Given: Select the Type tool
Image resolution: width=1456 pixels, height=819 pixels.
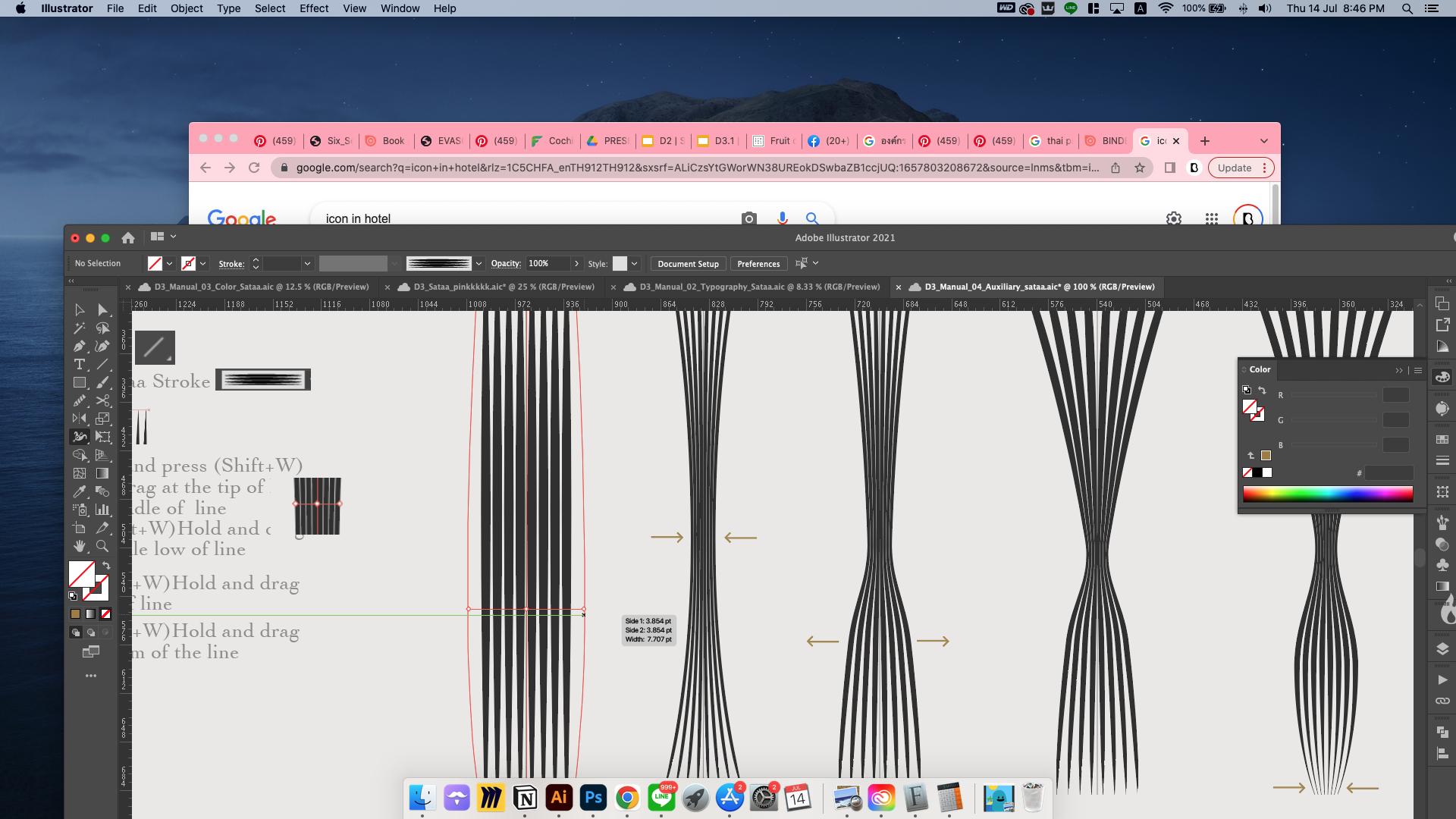Looking at the screenshot, I should [79, 365].
